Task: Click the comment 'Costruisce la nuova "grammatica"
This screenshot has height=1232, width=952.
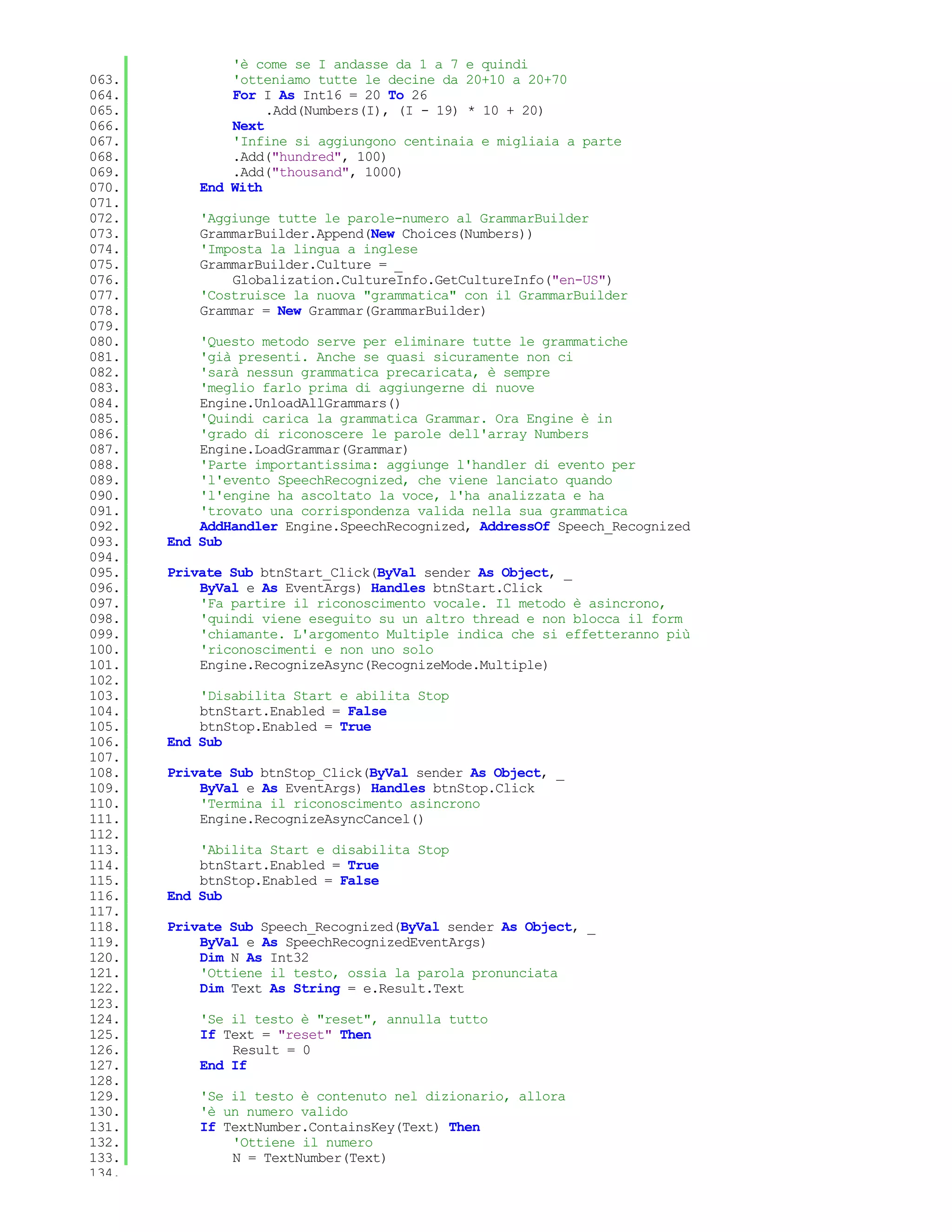Action: pos(413,296)
